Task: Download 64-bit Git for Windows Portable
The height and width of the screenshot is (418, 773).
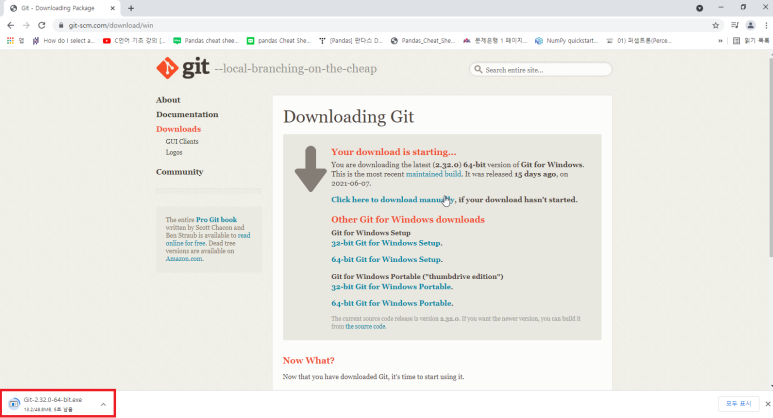Action: [392, 303]
